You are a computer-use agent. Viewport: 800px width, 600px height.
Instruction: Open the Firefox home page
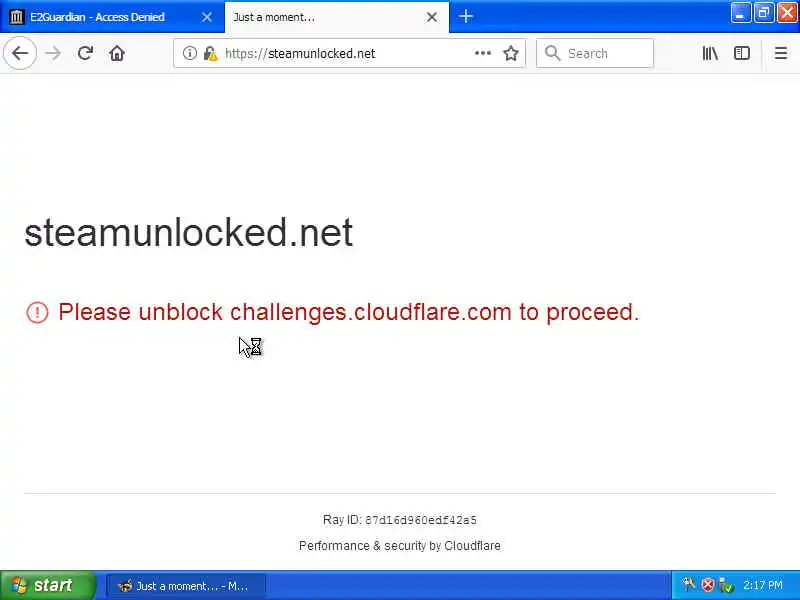pos(117,53)
